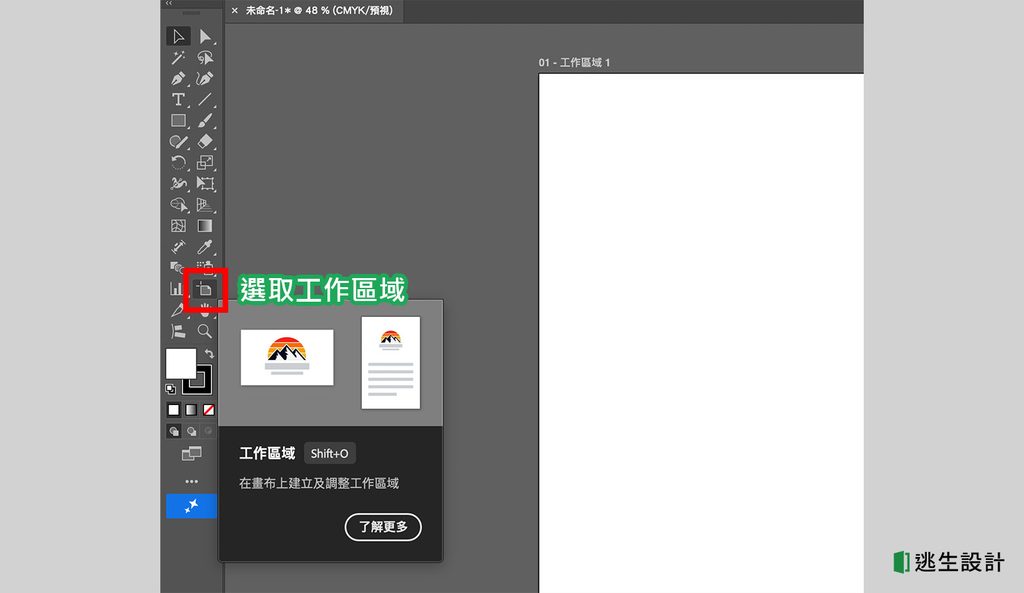Reset default fill and stroke

[170, 389]
